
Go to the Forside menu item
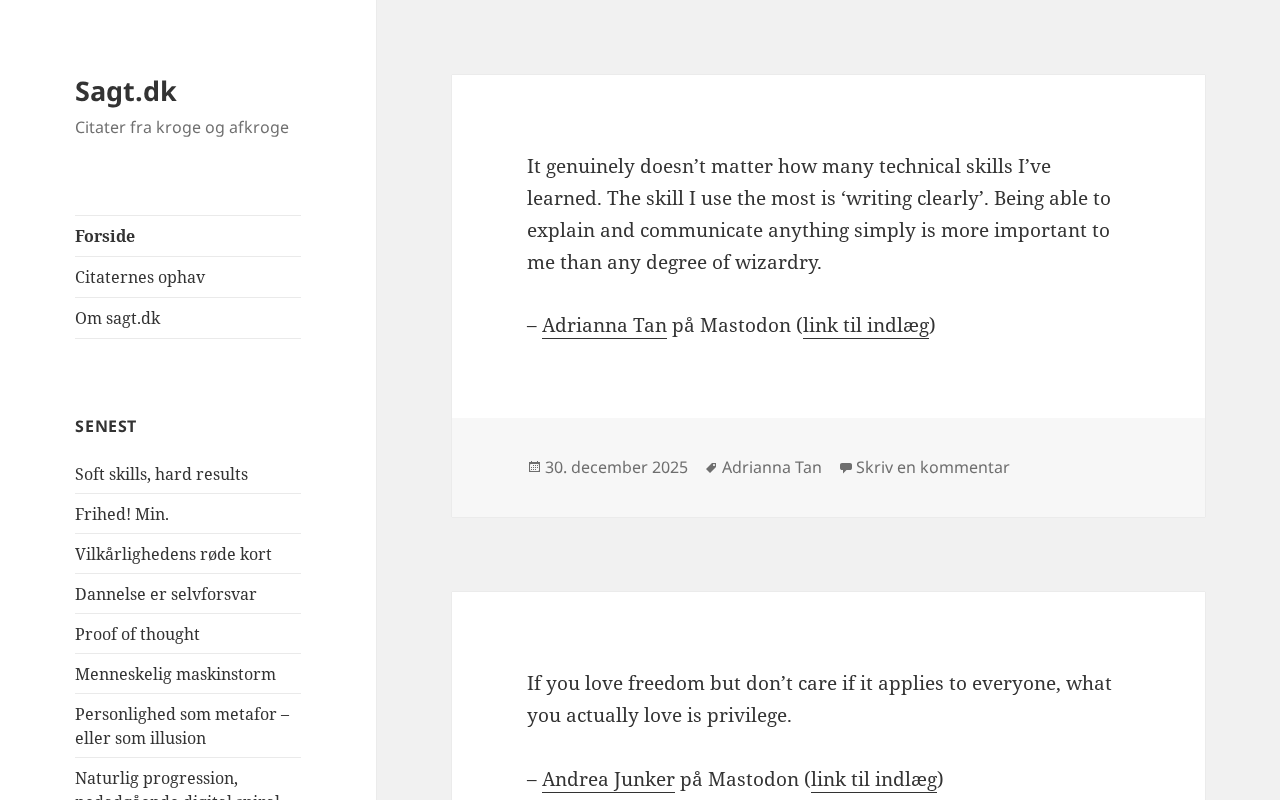pos(105,236)
